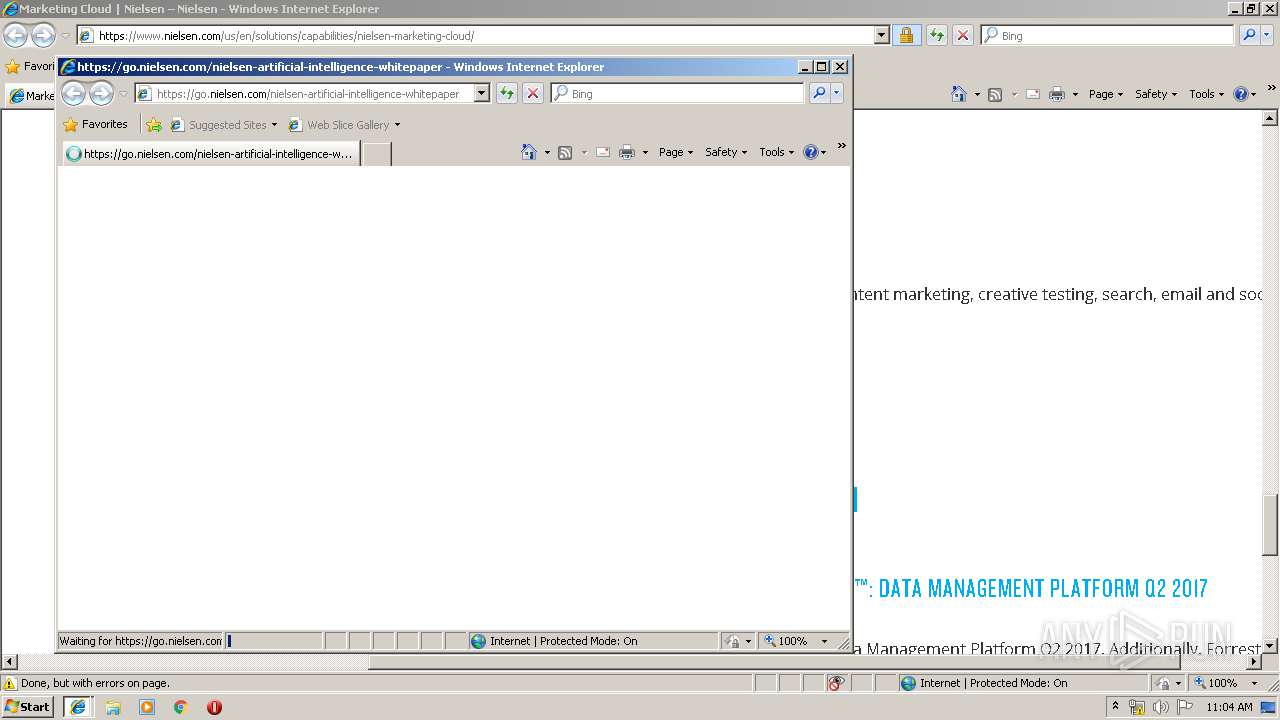Viewport: 1280px width, 720px height.
Task: Click search magnifier in Marketing Cloud window
Action: (x=1249, y=35)
